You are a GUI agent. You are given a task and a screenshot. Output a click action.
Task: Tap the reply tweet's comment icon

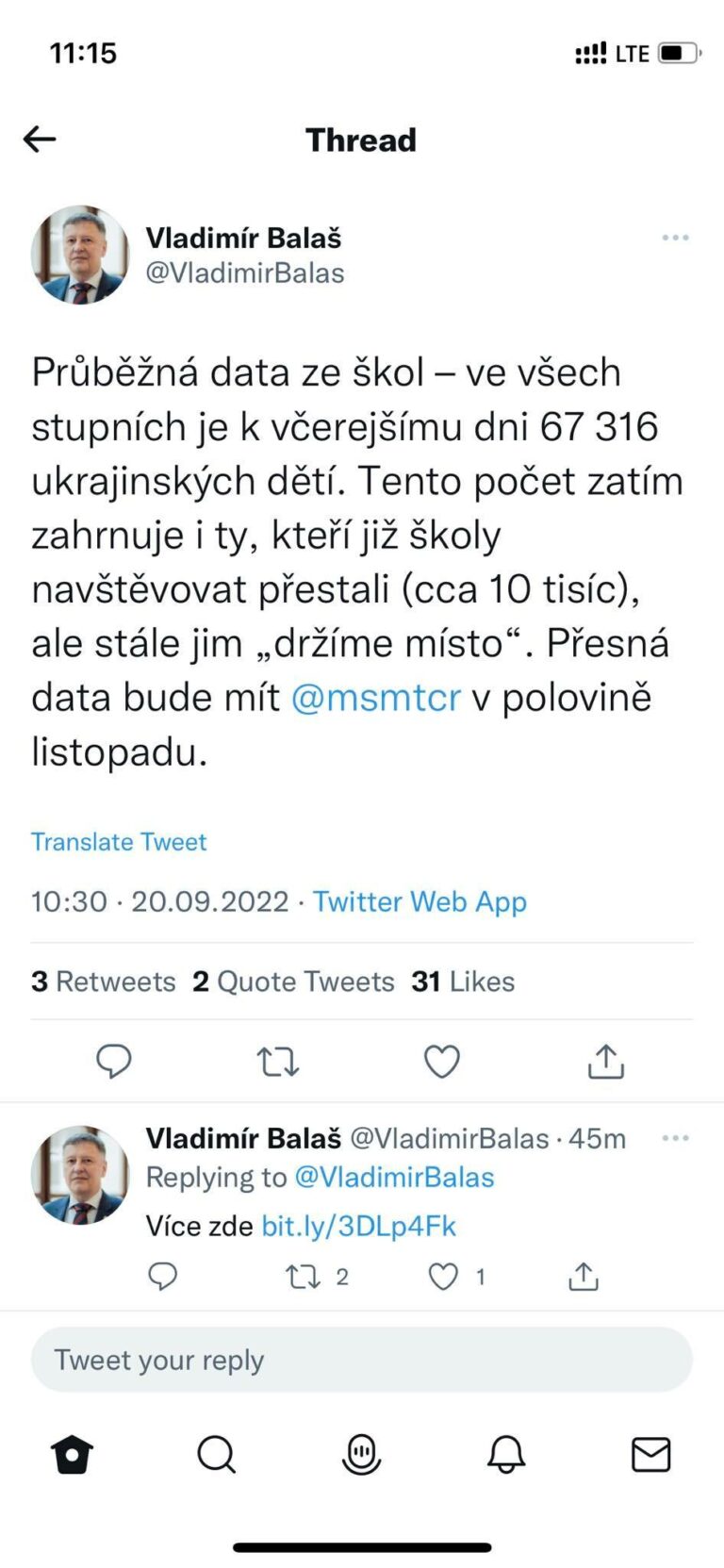point(163,1277)
